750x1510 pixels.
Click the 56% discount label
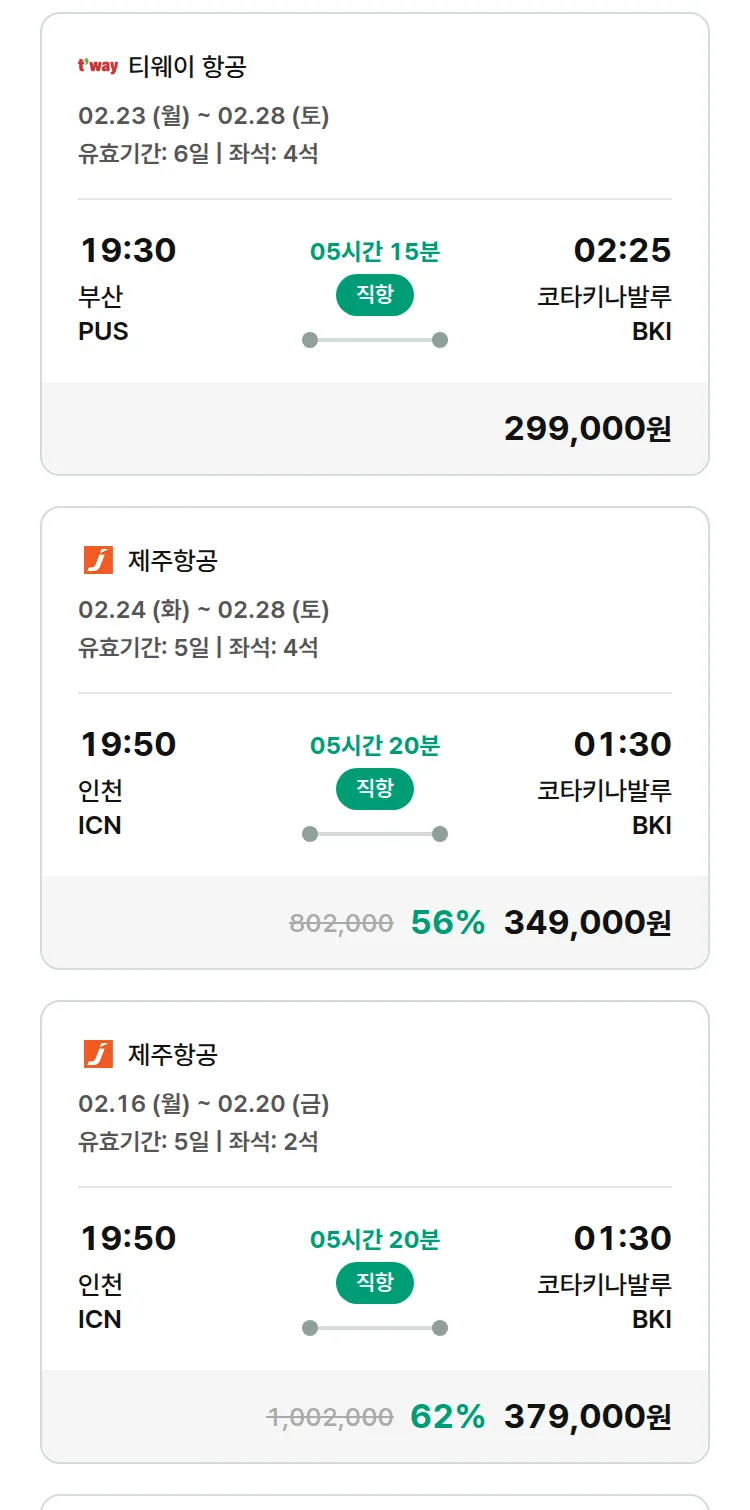pos(447,923)
